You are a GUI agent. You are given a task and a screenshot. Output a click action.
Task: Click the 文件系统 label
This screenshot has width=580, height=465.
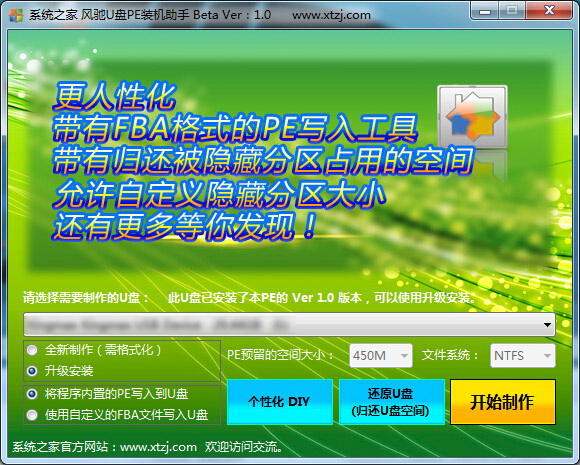450,356
